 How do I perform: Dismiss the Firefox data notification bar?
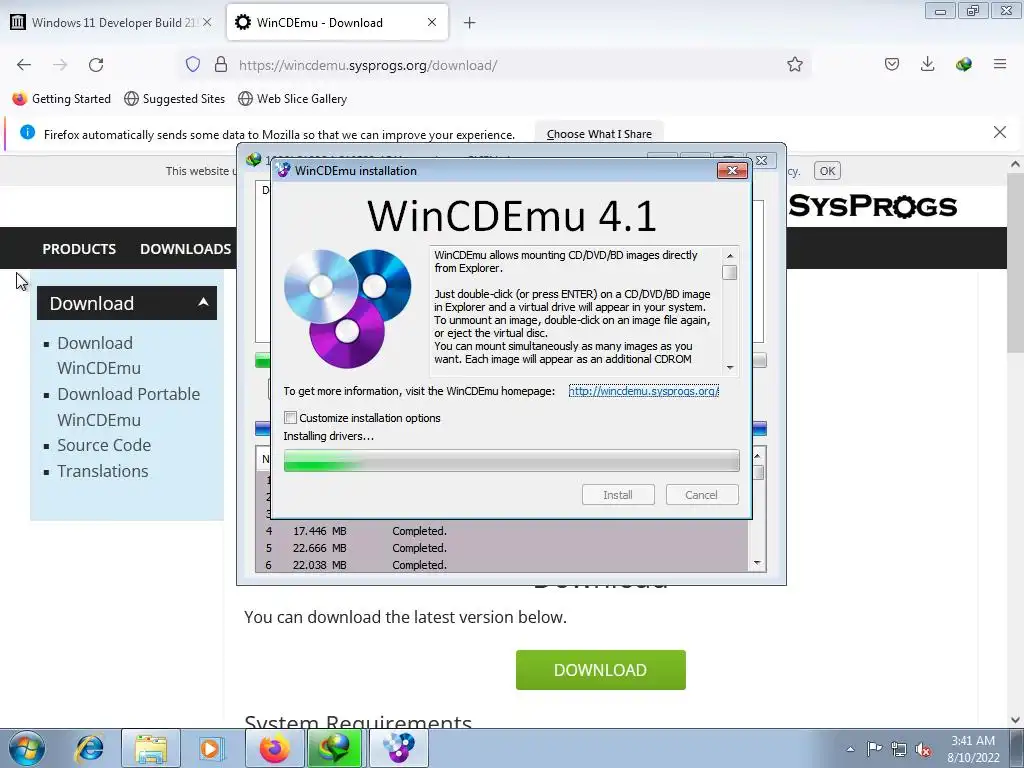[1000, 133]
